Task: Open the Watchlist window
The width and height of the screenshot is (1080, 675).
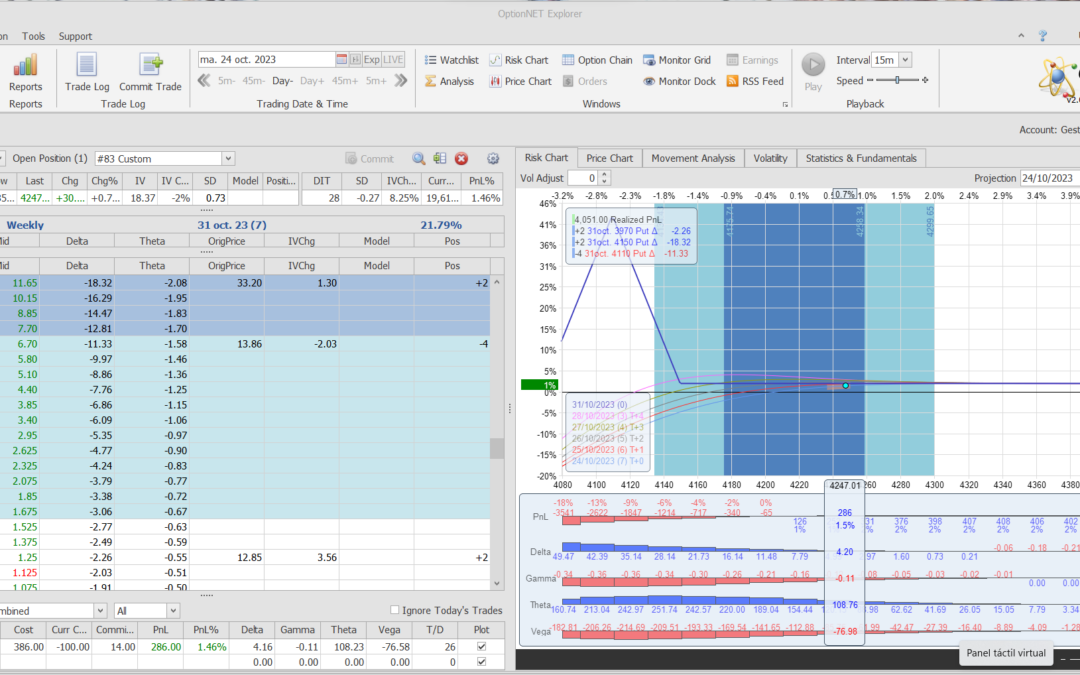Action: 451,60
